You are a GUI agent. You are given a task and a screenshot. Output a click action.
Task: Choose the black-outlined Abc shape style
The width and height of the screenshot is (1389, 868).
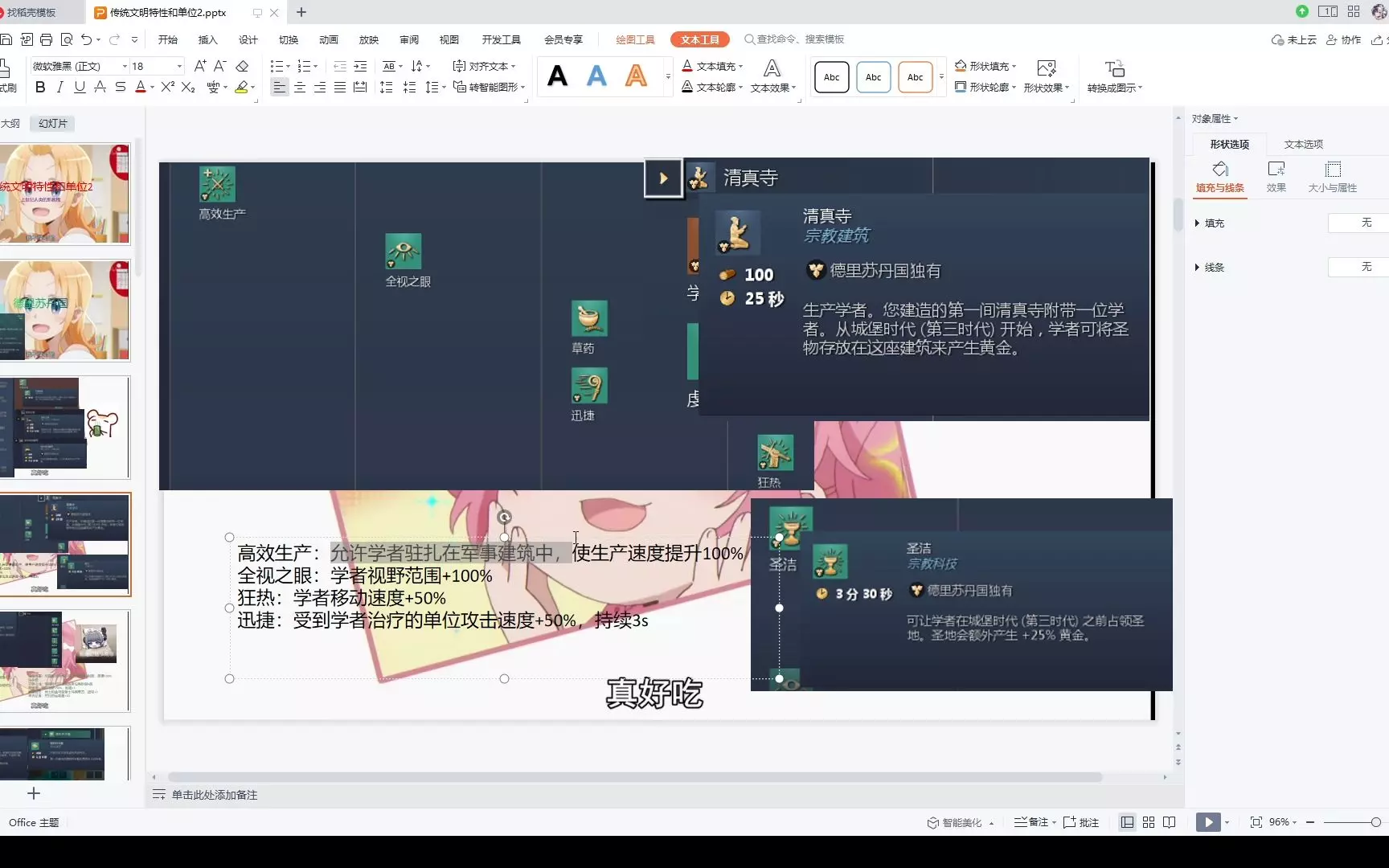coord(832,77)
